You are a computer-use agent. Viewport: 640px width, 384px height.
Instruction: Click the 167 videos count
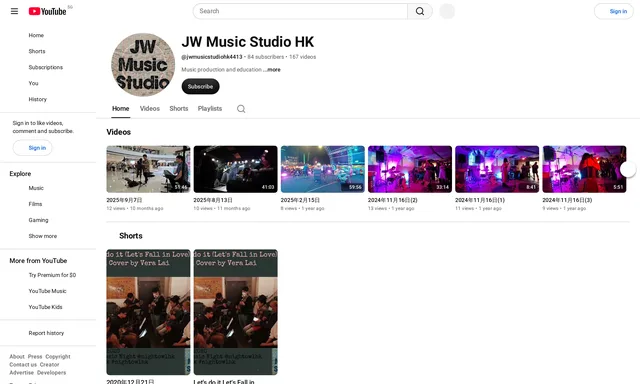pos(302,57)
